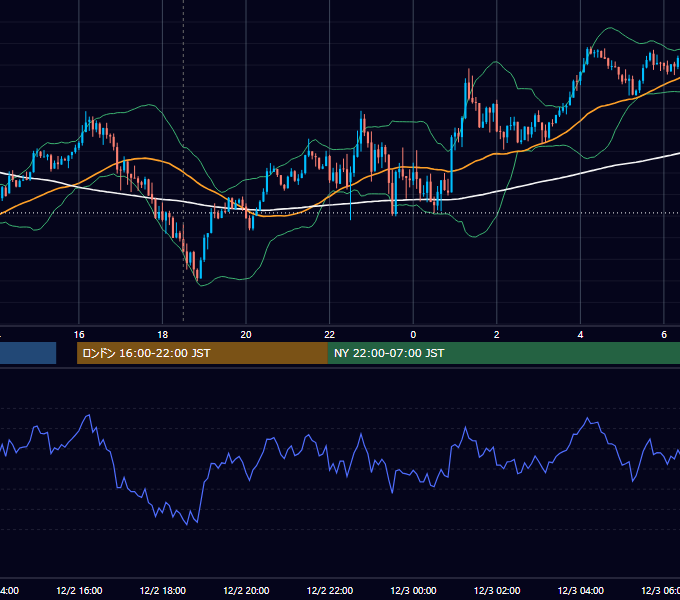Click the NY 22:00-07:00 JST session bar
The height and width of the screenshot is (600, 680).
tap(503, 353)
